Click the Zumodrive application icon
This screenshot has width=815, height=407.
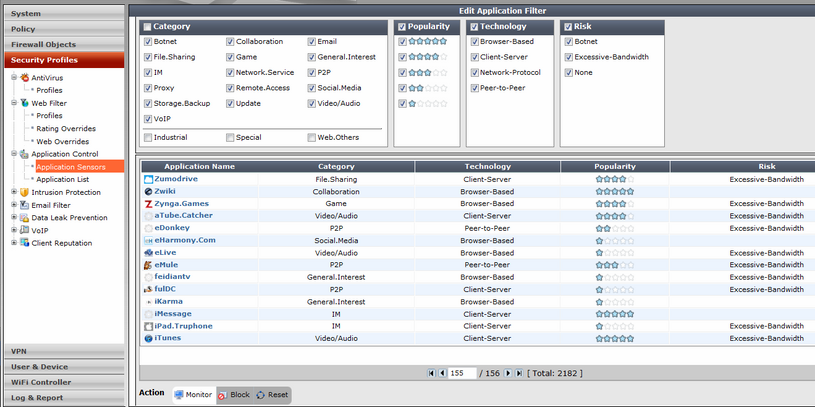149,179
